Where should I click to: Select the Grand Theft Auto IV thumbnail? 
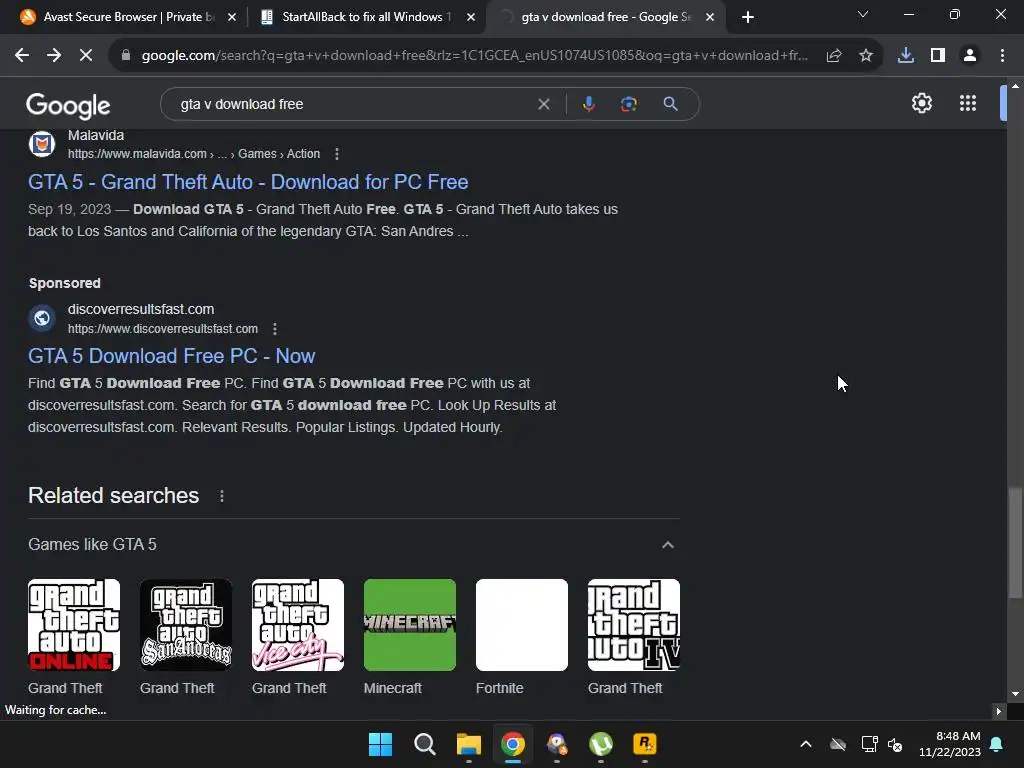[x=633, y=625]
